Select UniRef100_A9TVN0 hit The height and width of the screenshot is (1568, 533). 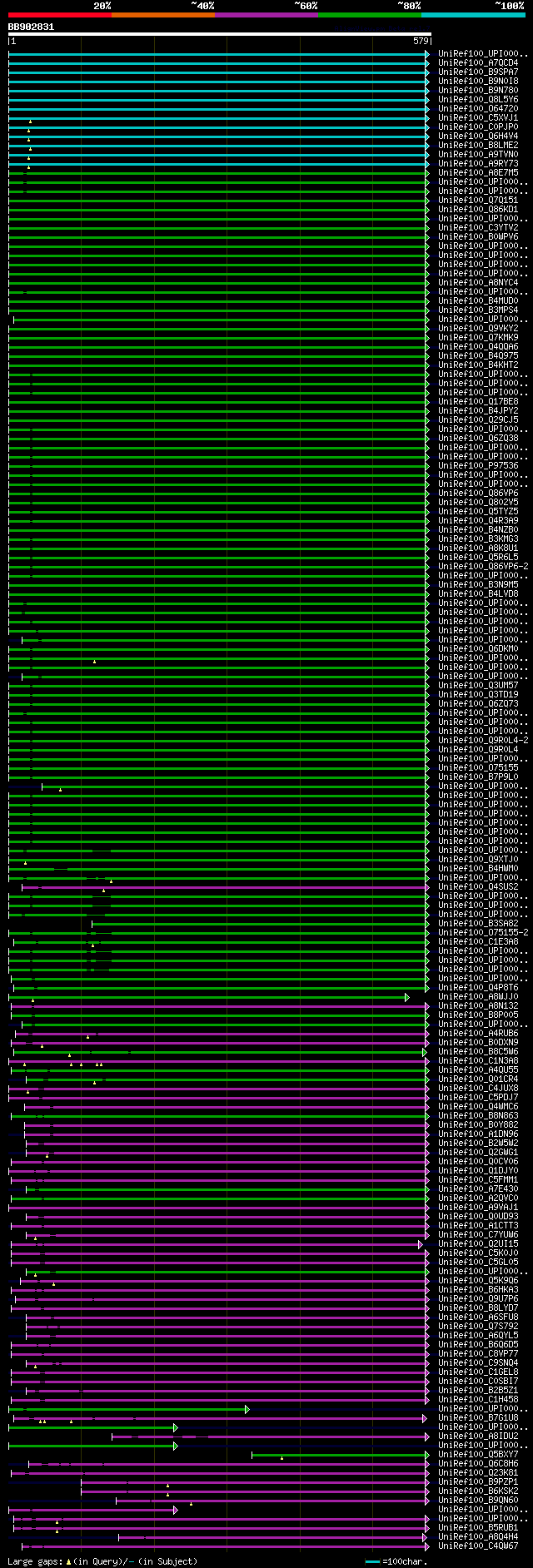click(478, 155)
